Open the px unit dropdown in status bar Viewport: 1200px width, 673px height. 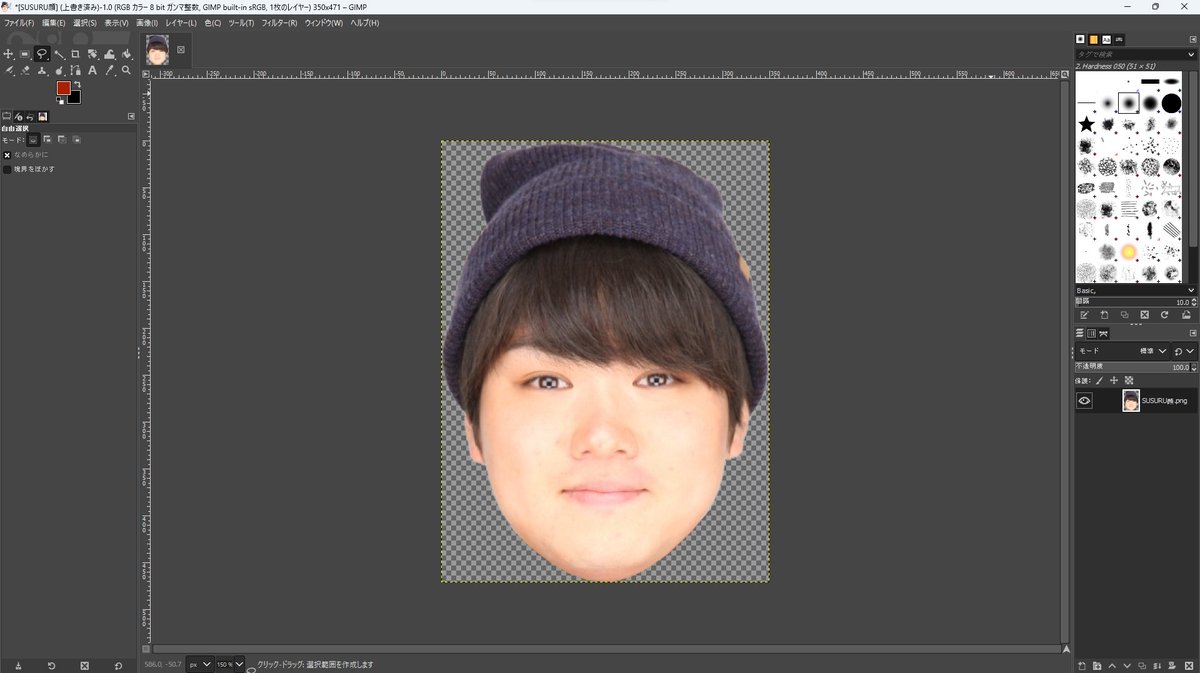pyautogui.click(x=199, y=664)
